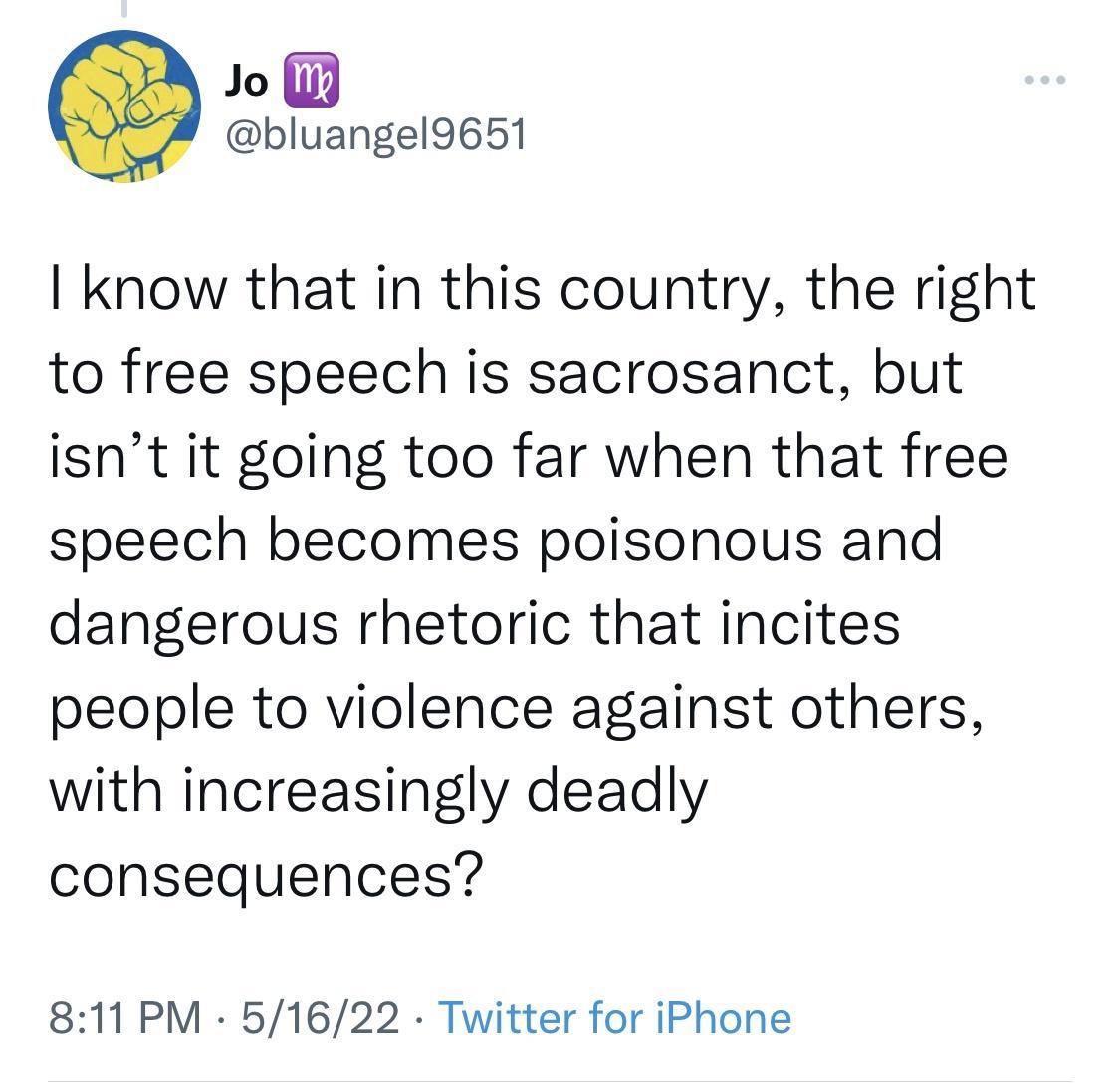Select the display name Jo
This screenshot has height=1085, width=1120.
coord(247,80)
